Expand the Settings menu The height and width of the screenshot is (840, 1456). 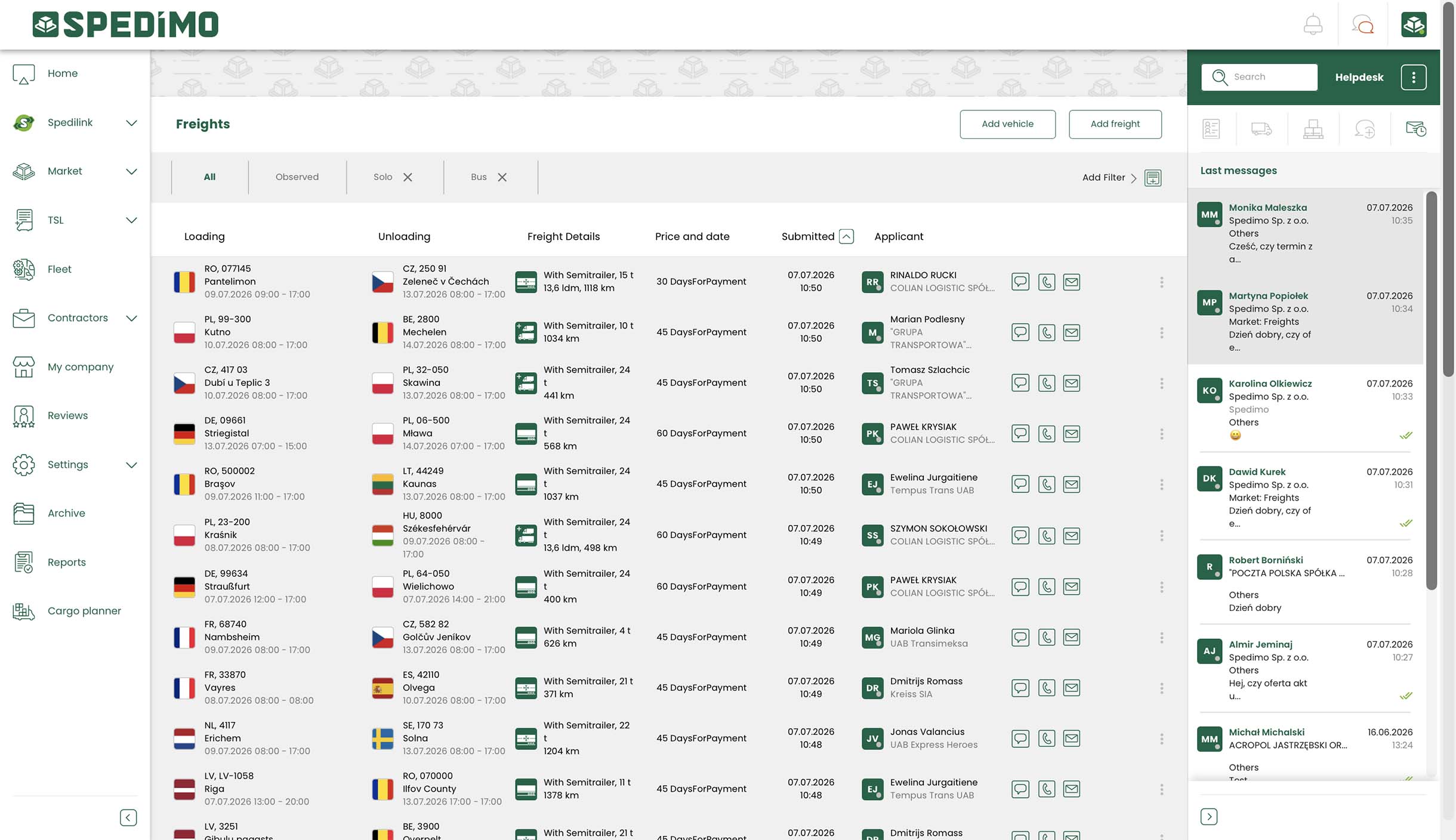pos(131,465)
